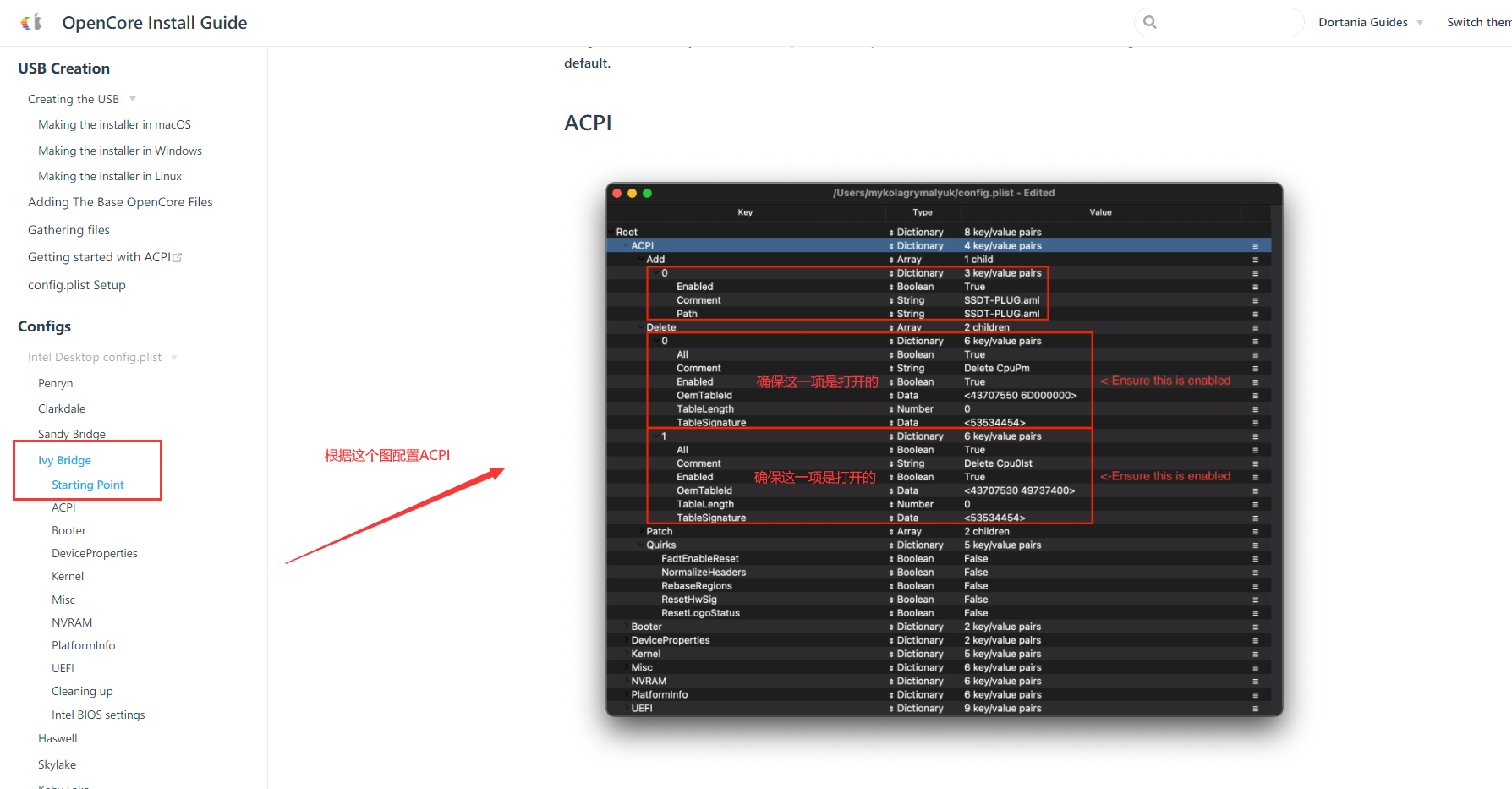Click the OpenCore logo icon

31,22
